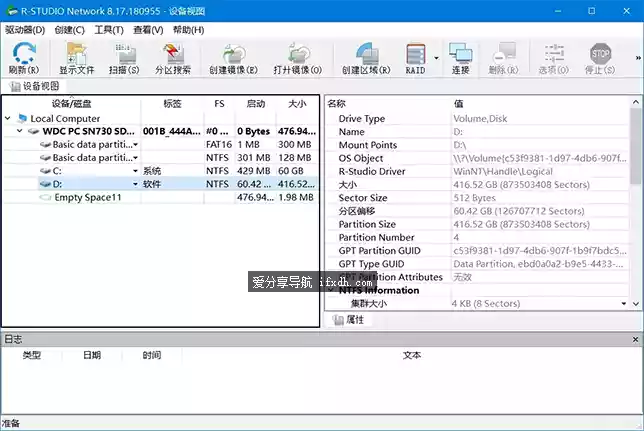Click the Start (启动) column header
The image size is (644, 431).
click(255, 104)
